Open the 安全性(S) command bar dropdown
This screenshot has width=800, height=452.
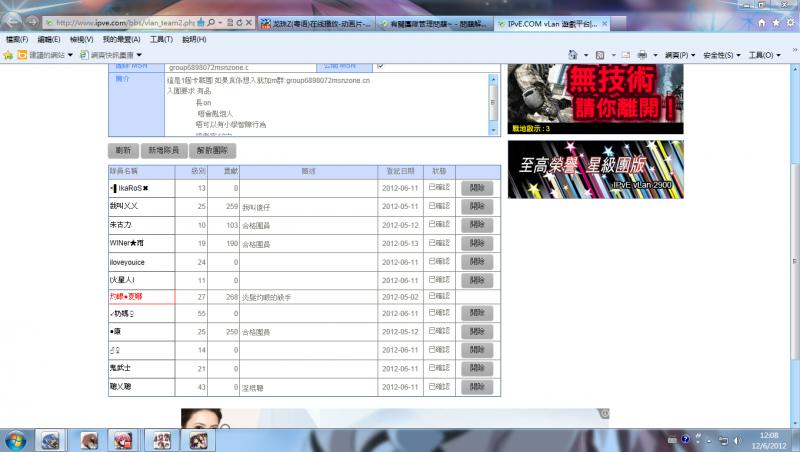tap(721, 55)
